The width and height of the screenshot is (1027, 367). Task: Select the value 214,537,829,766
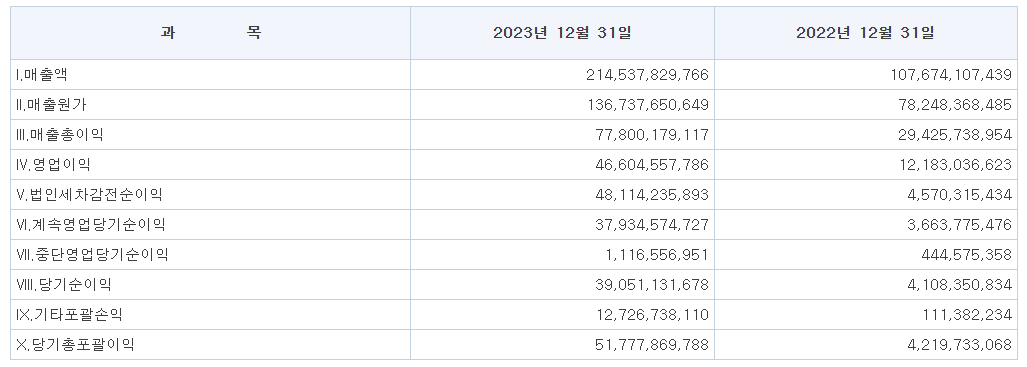647,75
